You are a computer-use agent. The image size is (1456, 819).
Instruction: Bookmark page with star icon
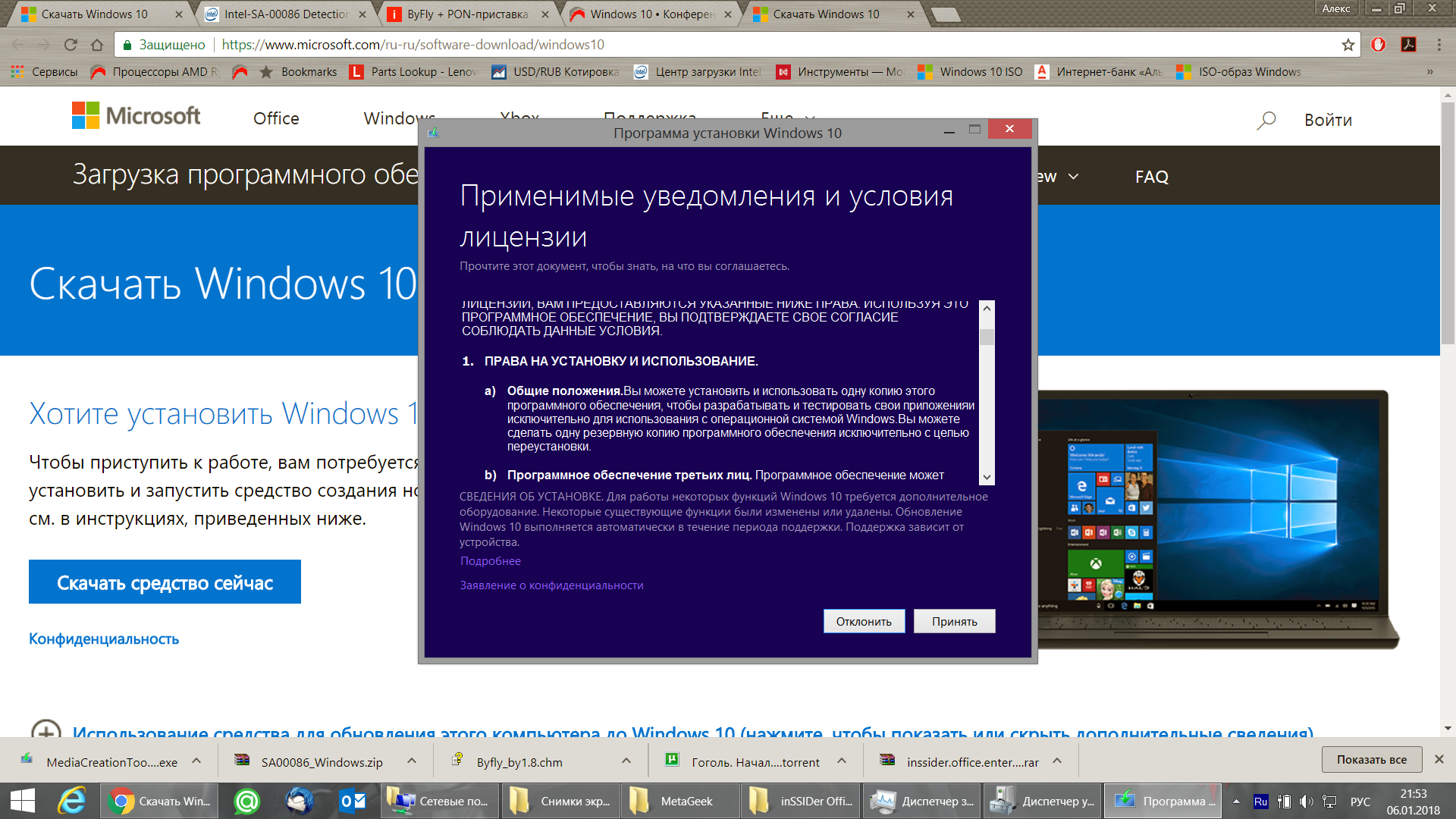point(1348,45)
